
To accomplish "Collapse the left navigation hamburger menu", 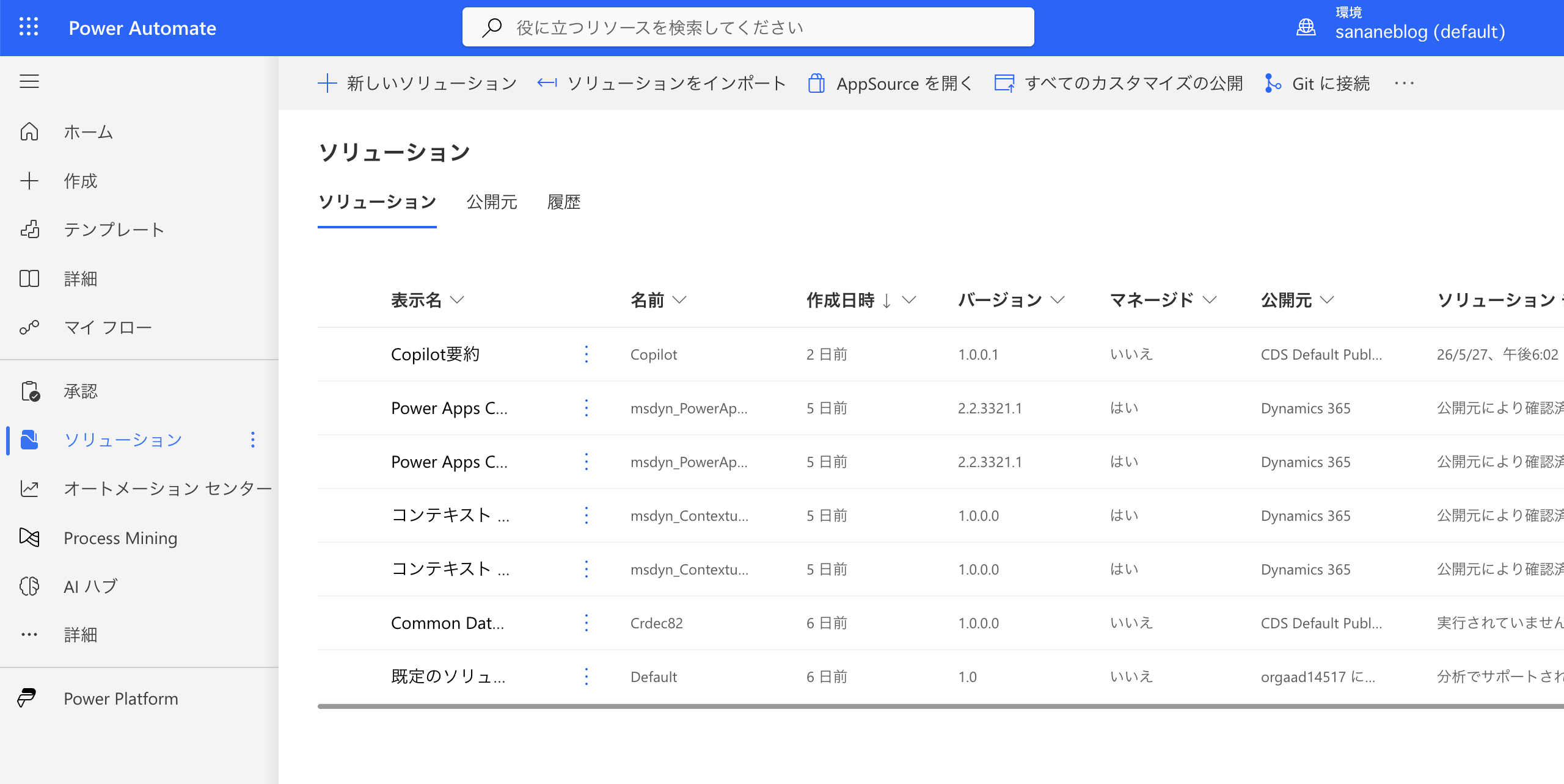I will pyautogui.click(x=29, y=81).
